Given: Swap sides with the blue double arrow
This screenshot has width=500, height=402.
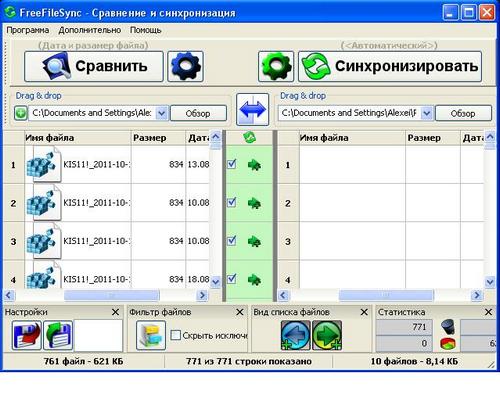Looking at the screenshot, I should click(x=253, y=110).
